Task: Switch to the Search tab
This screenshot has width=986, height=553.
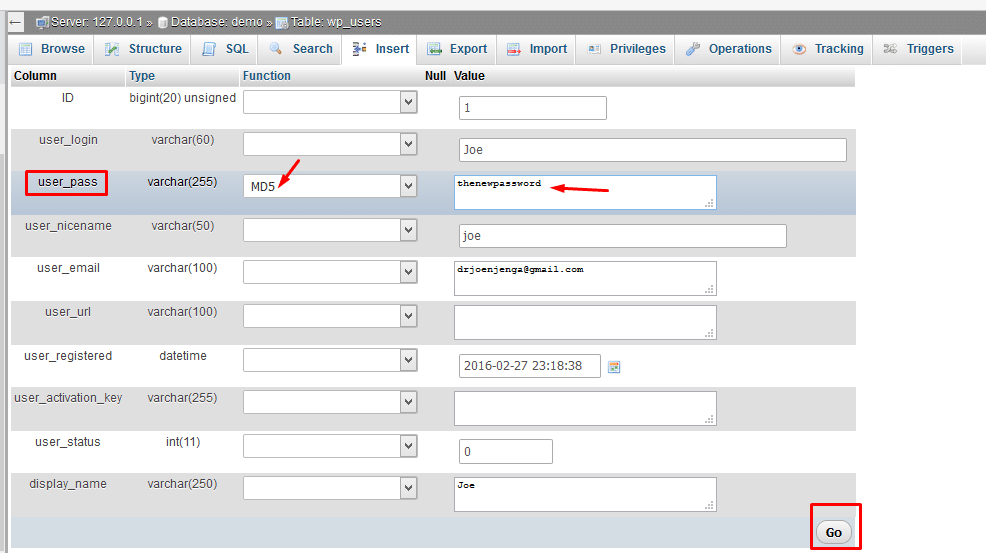Action: pyautogui.click(x=301, y=49)
